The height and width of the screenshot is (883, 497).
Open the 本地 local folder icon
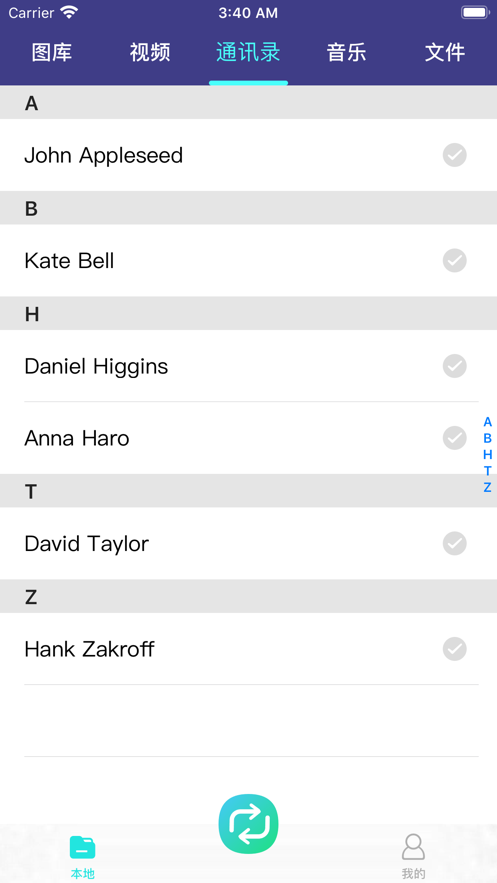click(82, 848)
